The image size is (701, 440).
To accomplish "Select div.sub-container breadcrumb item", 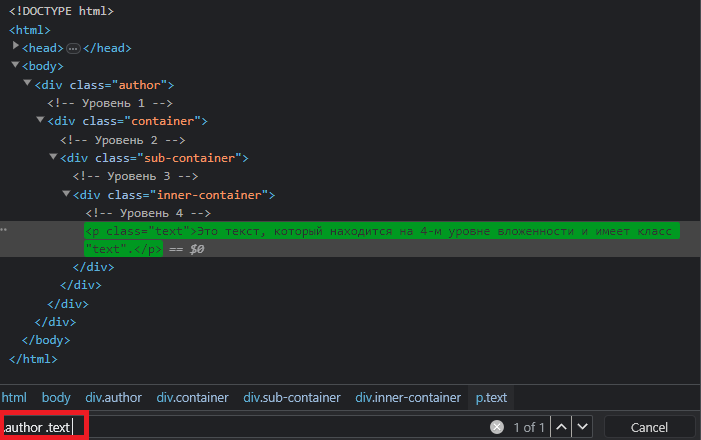I will (292, 397).
